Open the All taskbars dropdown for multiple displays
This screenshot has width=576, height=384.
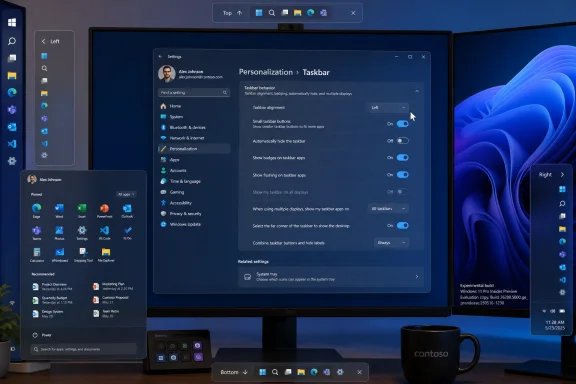tap(388, 209)
